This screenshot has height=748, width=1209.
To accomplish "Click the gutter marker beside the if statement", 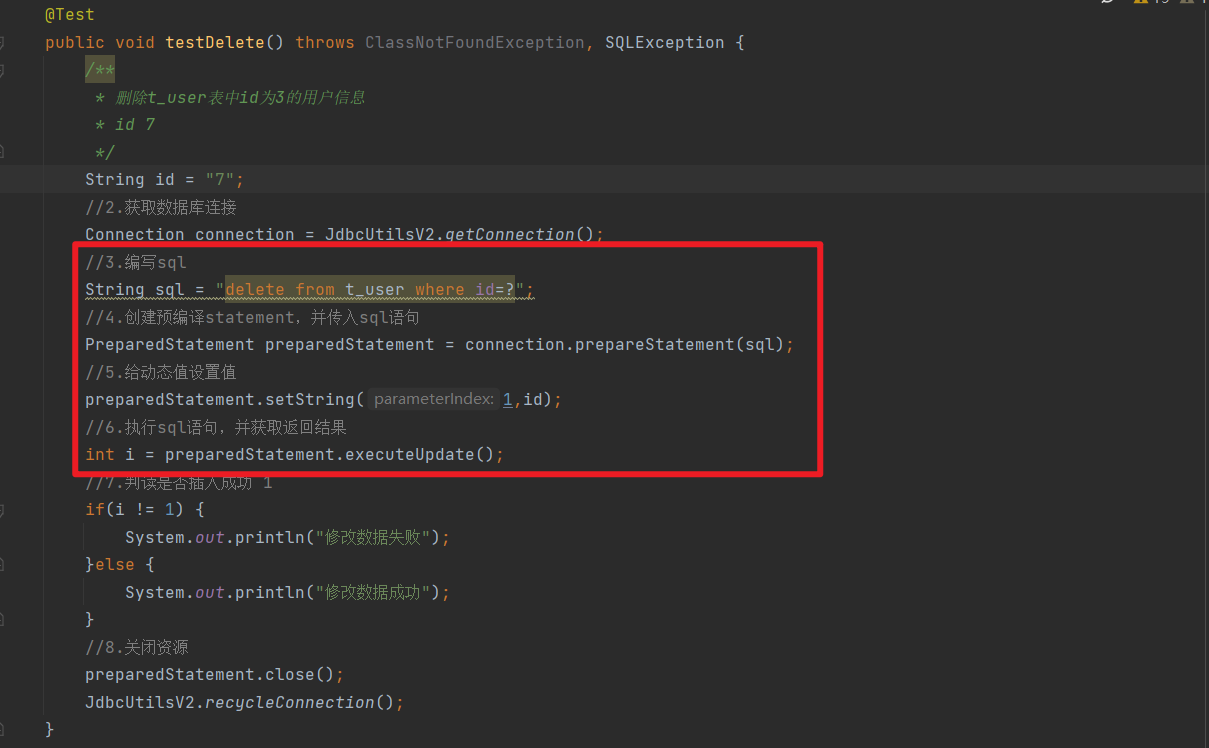I will tap(4, 509).
